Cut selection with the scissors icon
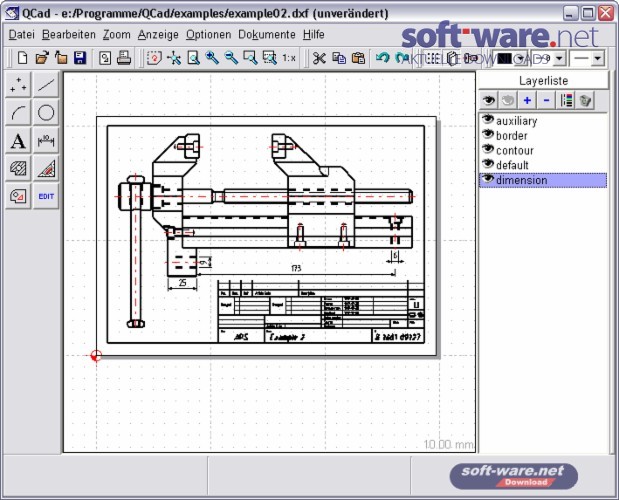The width and height of the screenshot is (619, 500). [319, 58]
